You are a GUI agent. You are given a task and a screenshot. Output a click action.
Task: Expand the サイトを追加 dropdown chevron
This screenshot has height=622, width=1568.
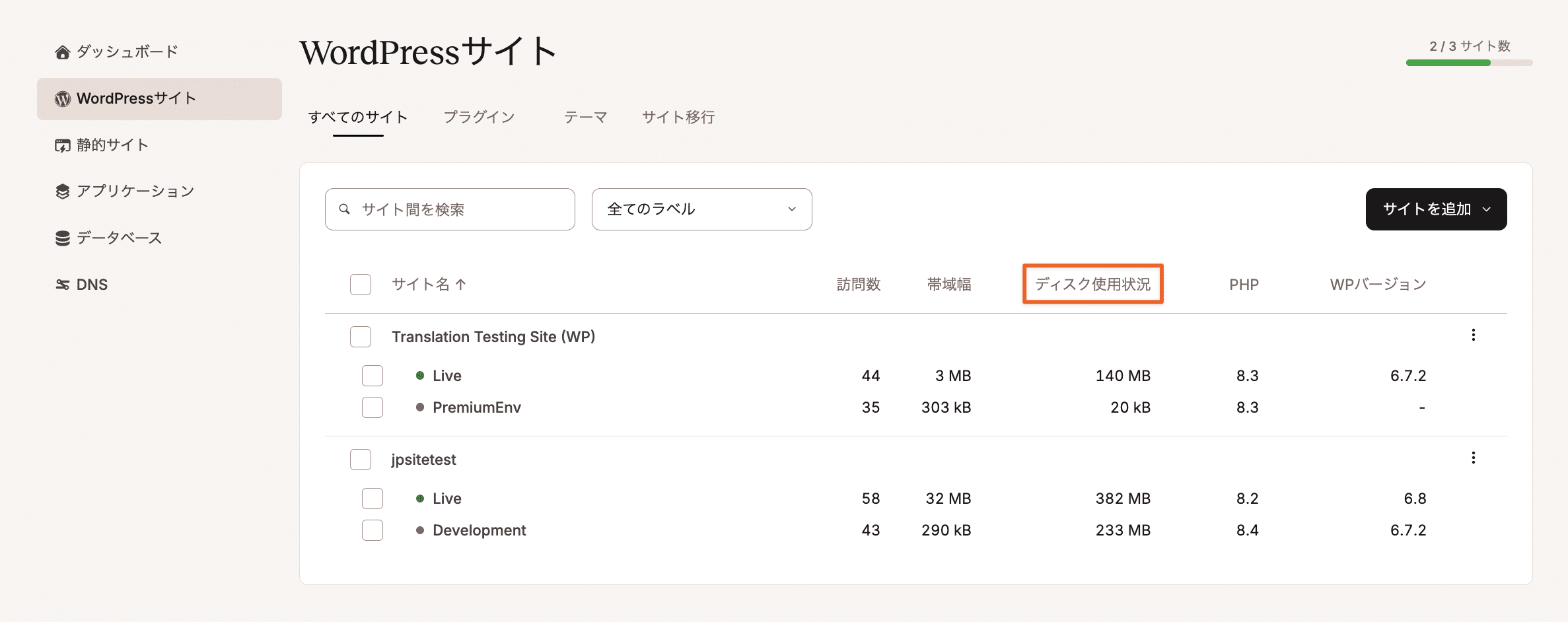point(1488,209)
